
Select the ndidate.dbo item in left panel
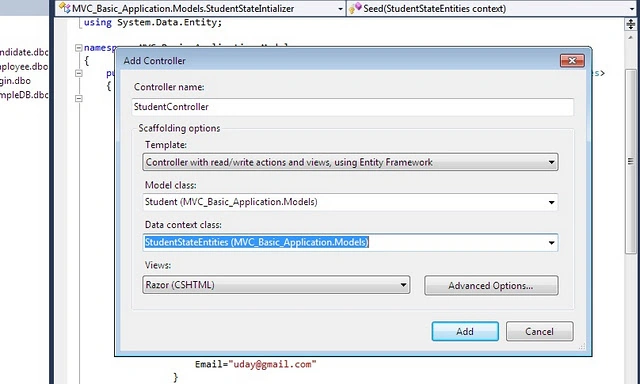point(24,52)
